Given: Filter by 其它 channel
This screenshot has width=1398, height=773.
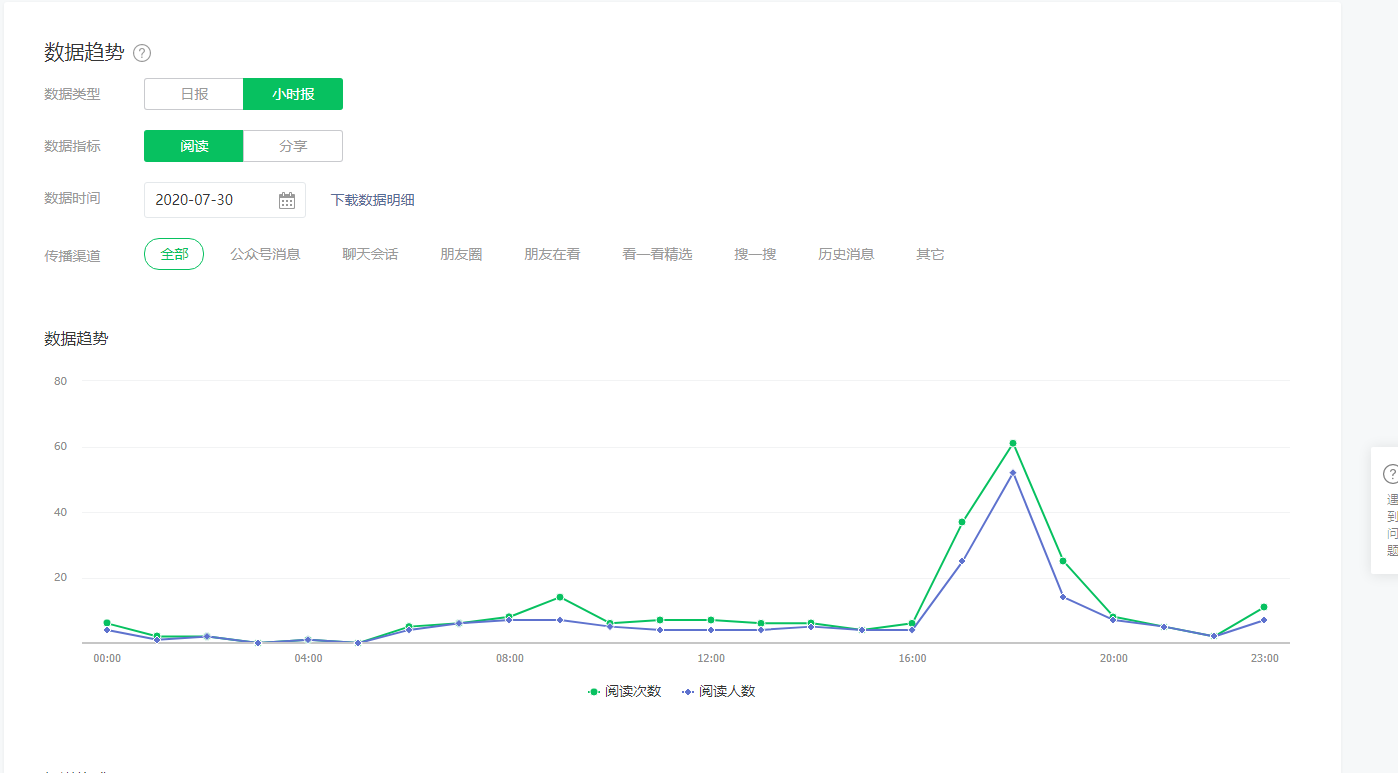Looking at the screenshot, I should point(930,254).
